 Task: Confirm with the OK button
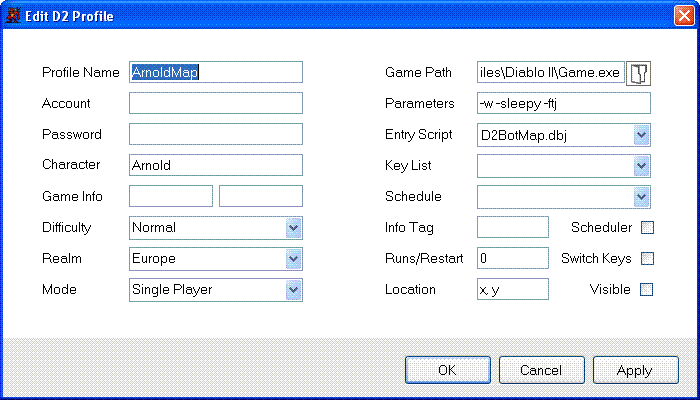pos(448,370)
